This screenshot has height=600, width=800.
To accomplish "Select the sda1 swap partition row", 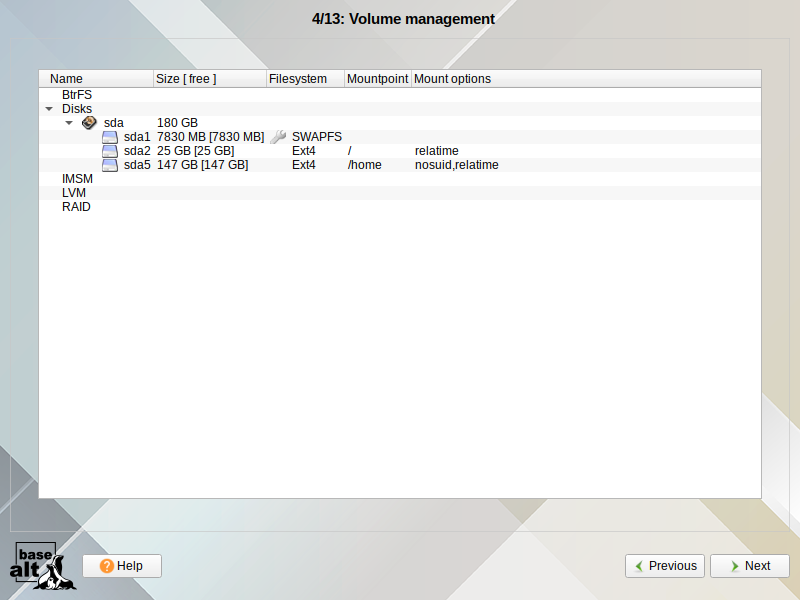I will pos(400,137).
